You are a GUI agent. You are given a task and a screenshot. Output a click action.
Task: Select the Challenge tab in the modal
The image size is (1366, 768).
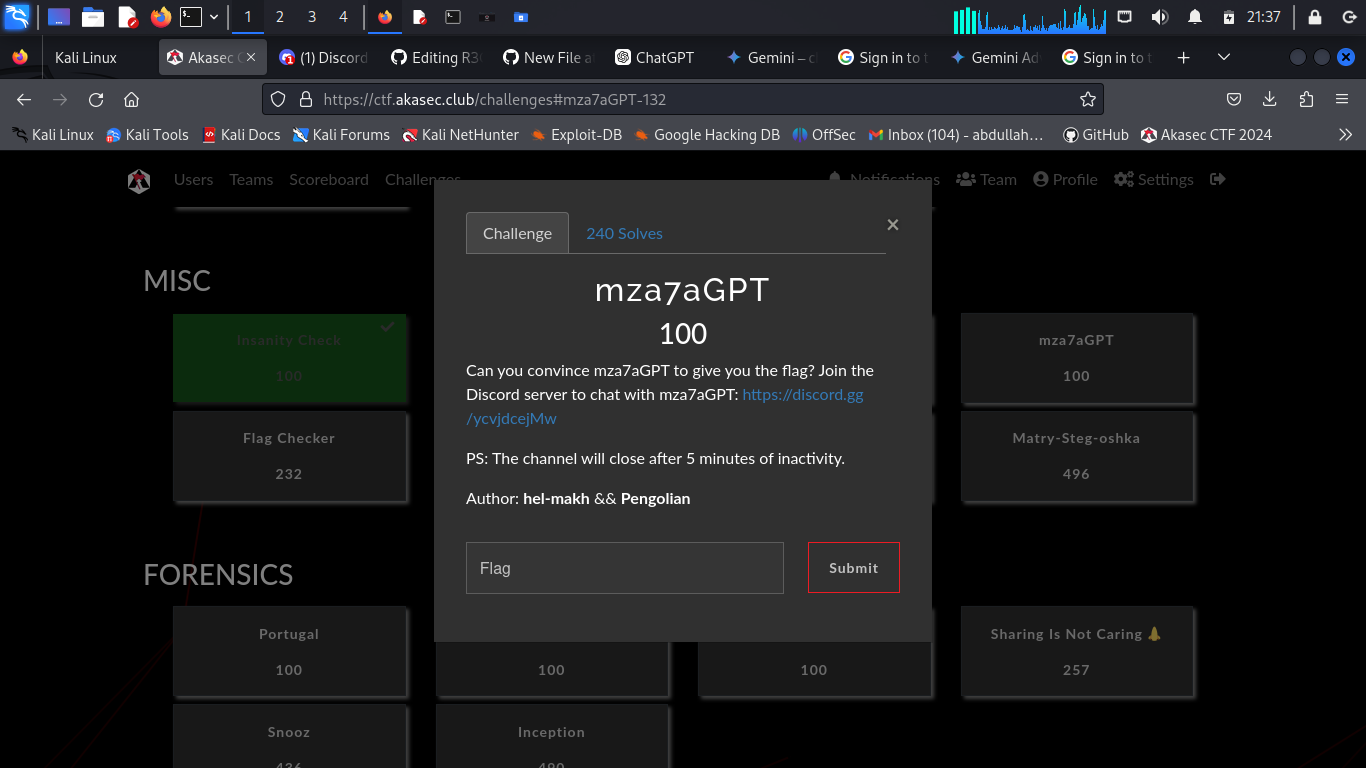coord(517,233)
